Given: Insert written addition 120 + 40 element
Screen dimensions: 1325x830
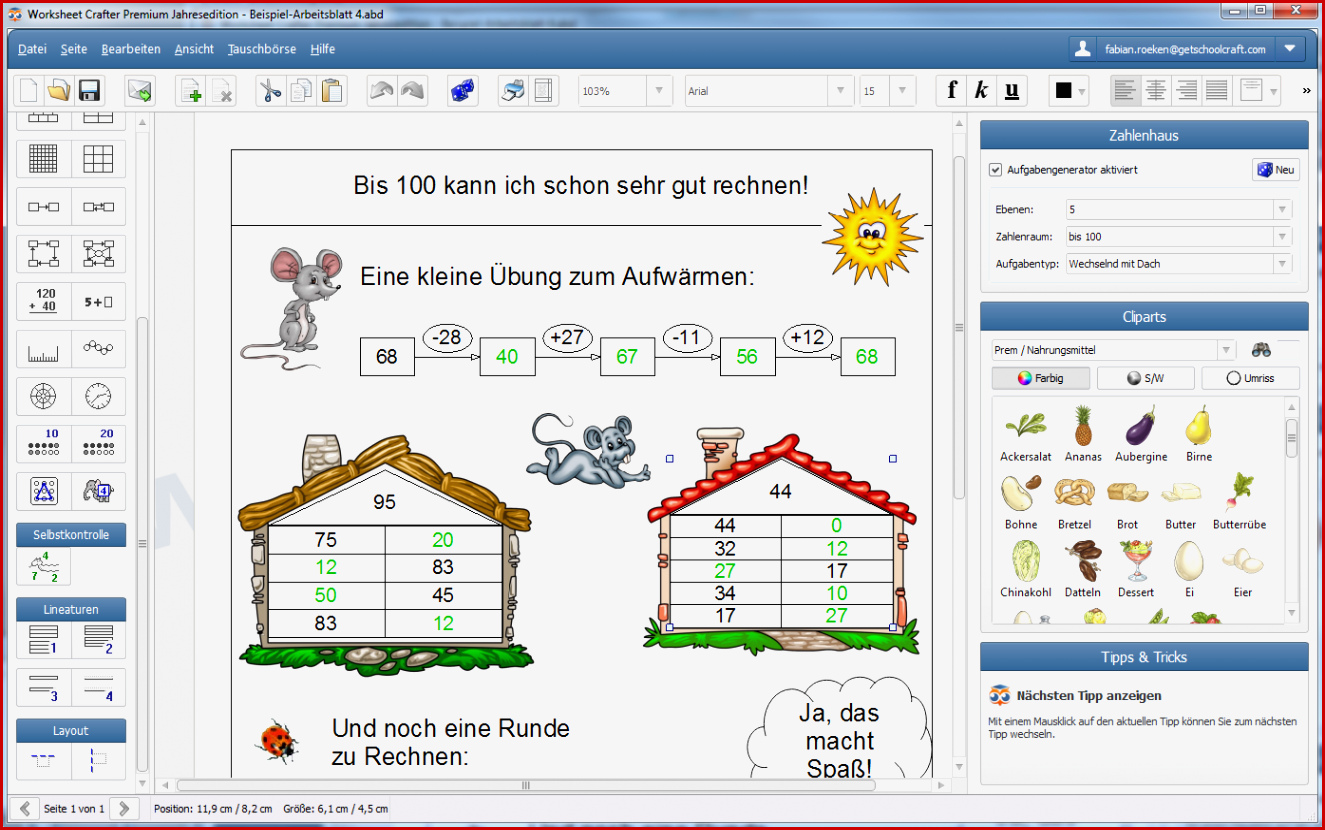Looking at the screenshot, I should 43,301.
